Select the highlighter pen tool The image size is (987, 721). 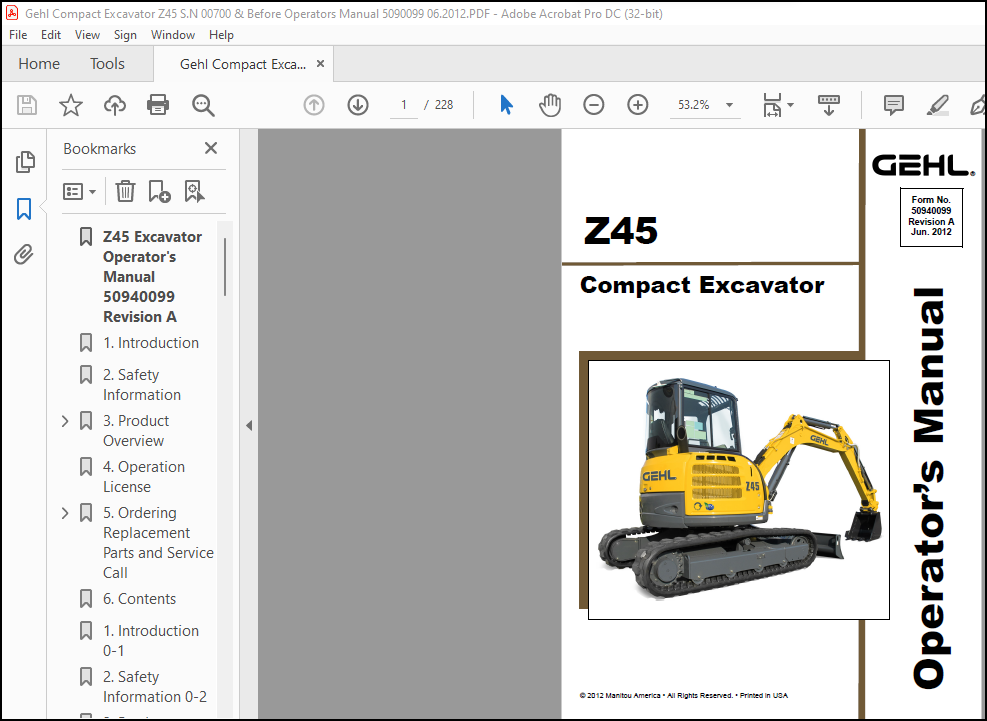pyautogui.click(x=937, y=105)
